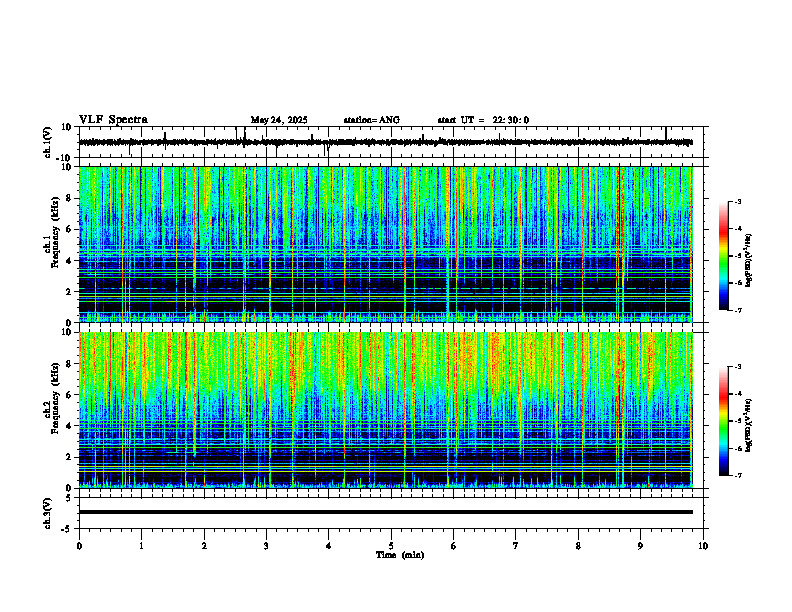
Task: Click the "start UT = 22:30:0" header text
Action: pos(483,120)
